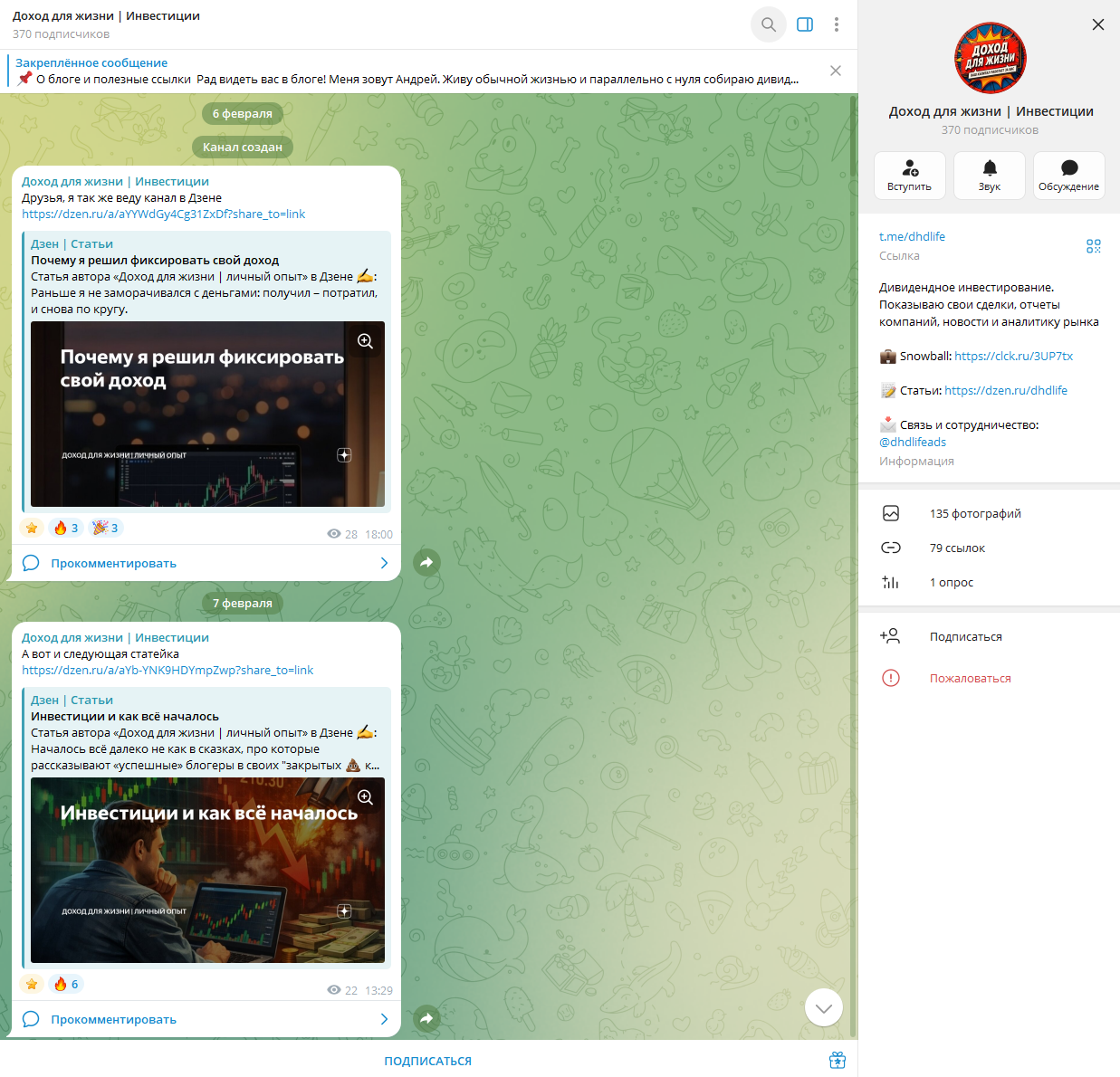Click channel name on the 6 февраля post

pos(116,182)
